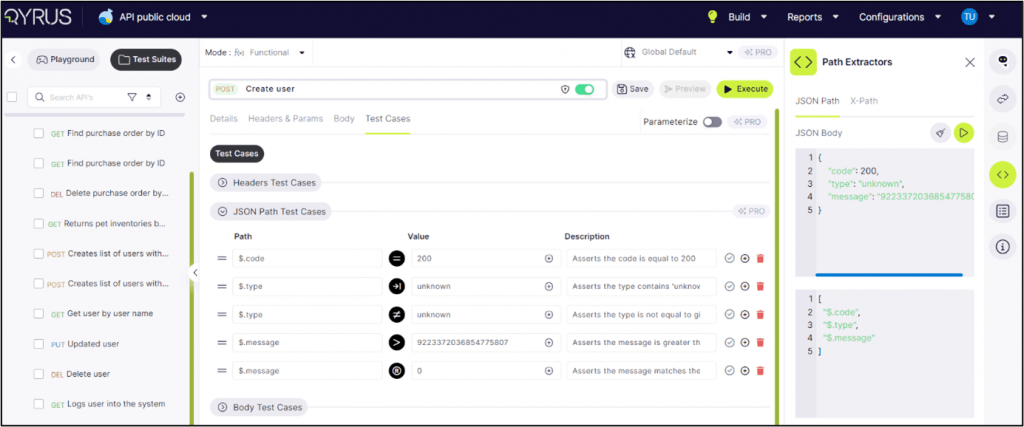
Task: Switch to the Headers & Params tab
Action: [285, 118]
